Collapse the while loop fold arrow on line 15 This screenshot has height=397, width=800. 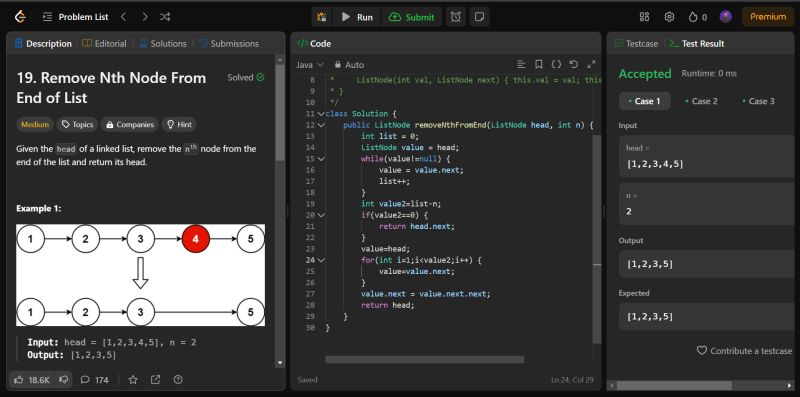320,159
